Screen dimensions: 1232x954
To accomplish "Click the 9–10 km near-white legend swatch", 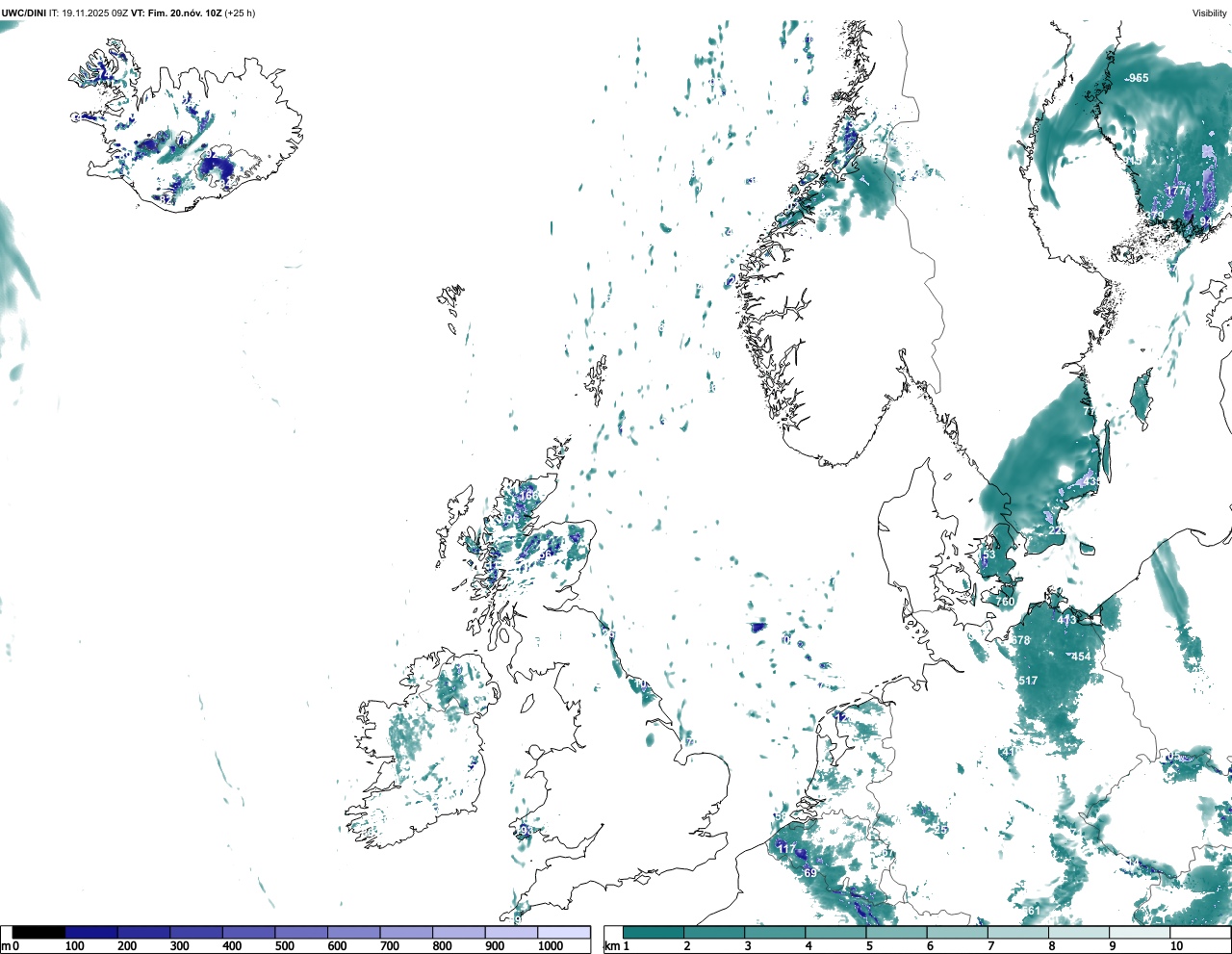I will [1139, 933].
